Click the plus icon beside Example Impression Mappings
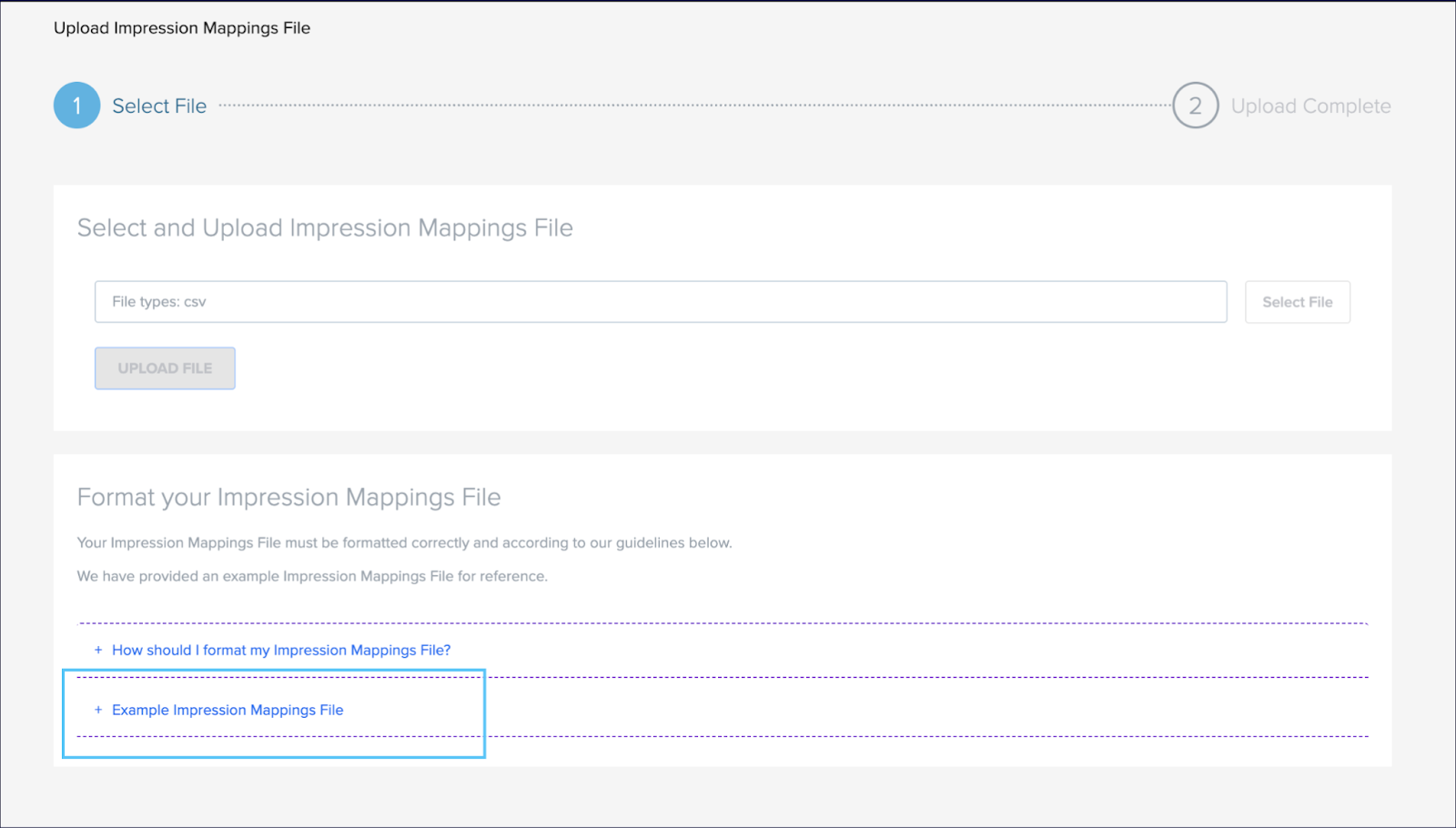The height and width of the screenshot is (828, 1456). click(98, 710)
